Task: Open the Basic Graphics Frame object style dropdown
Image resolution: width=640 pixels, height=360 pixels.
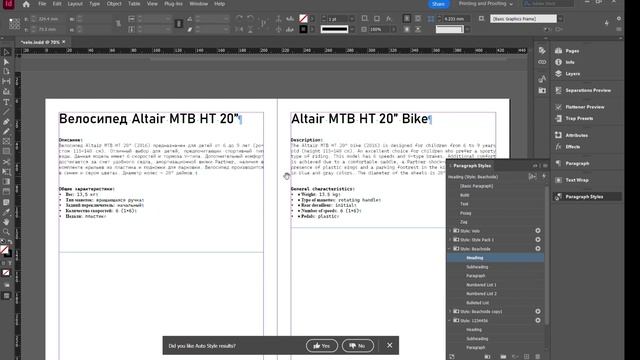Action: click(x=560, y=19)
